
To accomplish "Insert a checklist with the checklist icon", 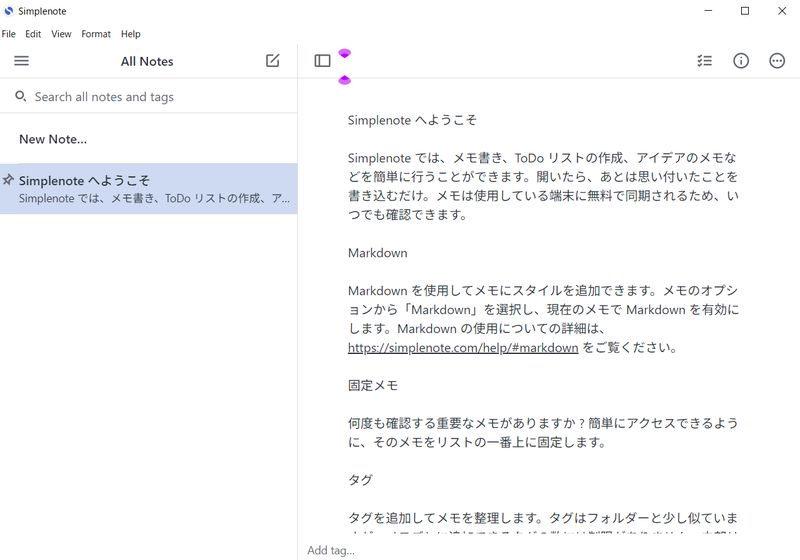I will (x=705, y=61).
